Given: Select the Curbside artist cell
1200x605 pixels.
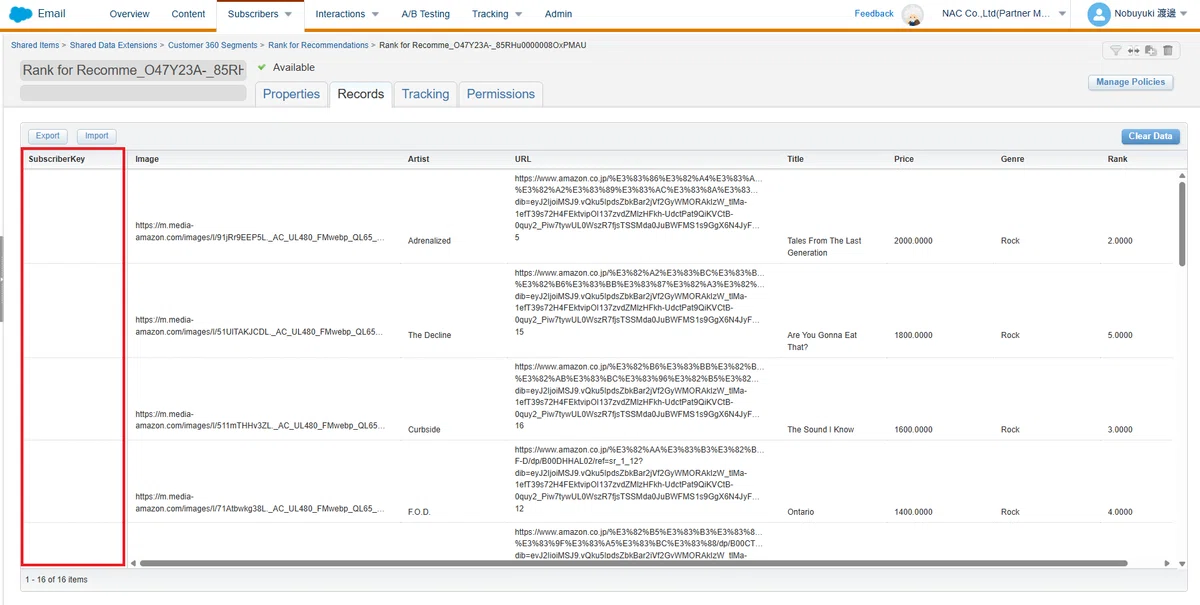Looking at the screenshot, I should (424, 430).
